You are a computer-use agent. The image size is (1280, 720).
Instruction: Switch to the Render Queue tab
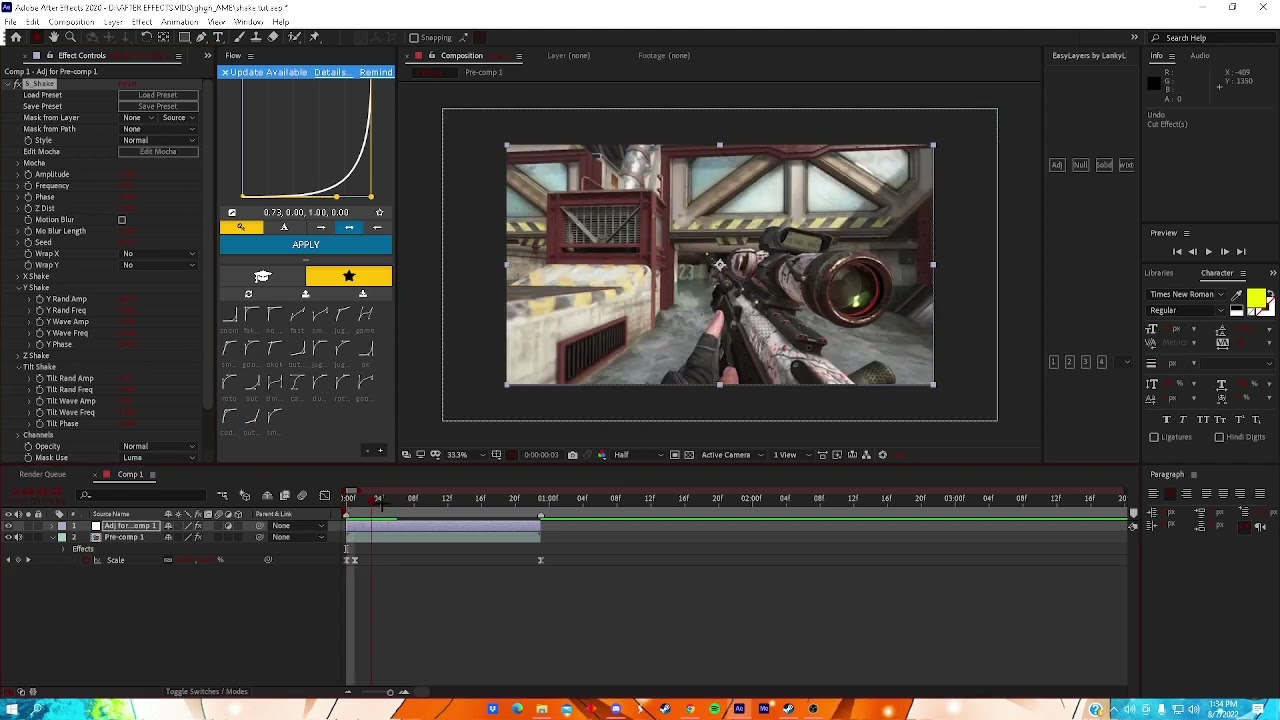point(42,475)
